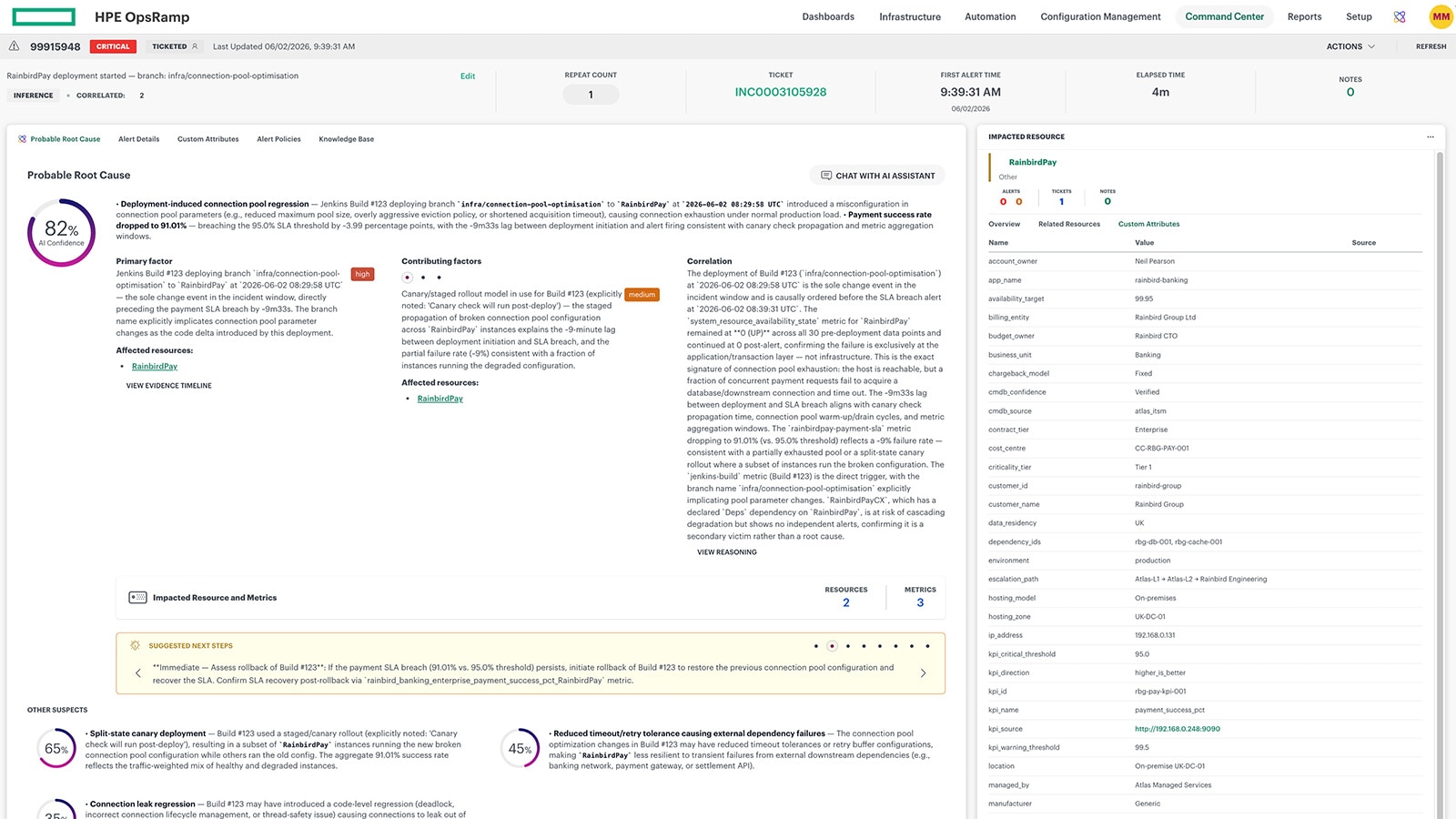Open Configuration Management menu
This screenshot has width=1456, height=819.
tap(1100, 16)
